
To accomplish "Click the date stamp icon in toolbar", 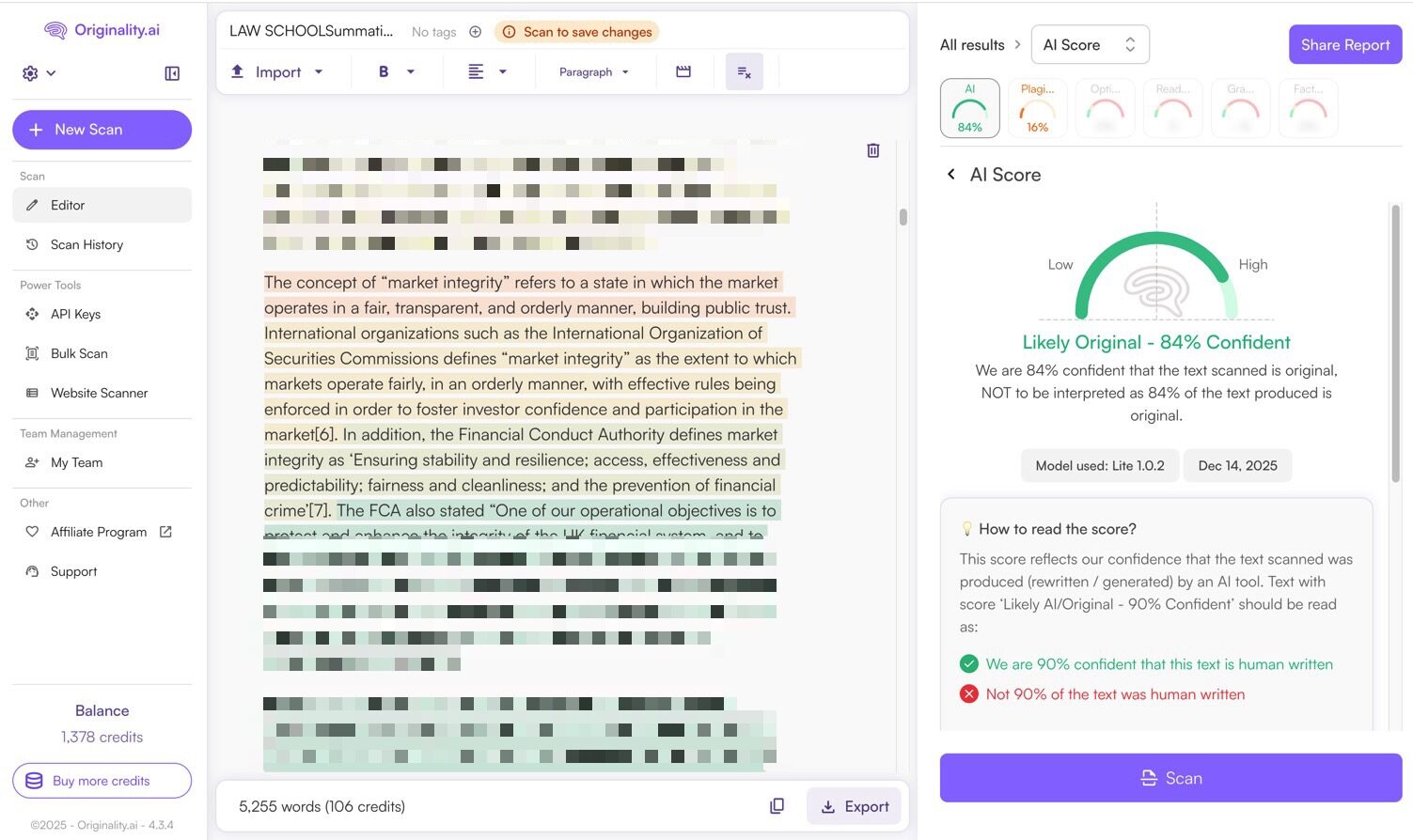I will (683, 72).
